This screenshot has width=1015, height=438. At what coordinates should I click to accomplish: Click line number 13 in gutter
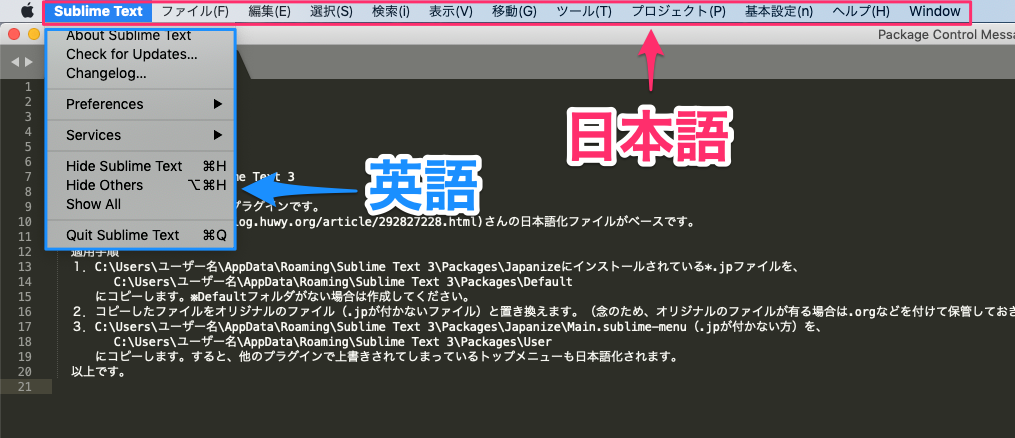[25, 267]
